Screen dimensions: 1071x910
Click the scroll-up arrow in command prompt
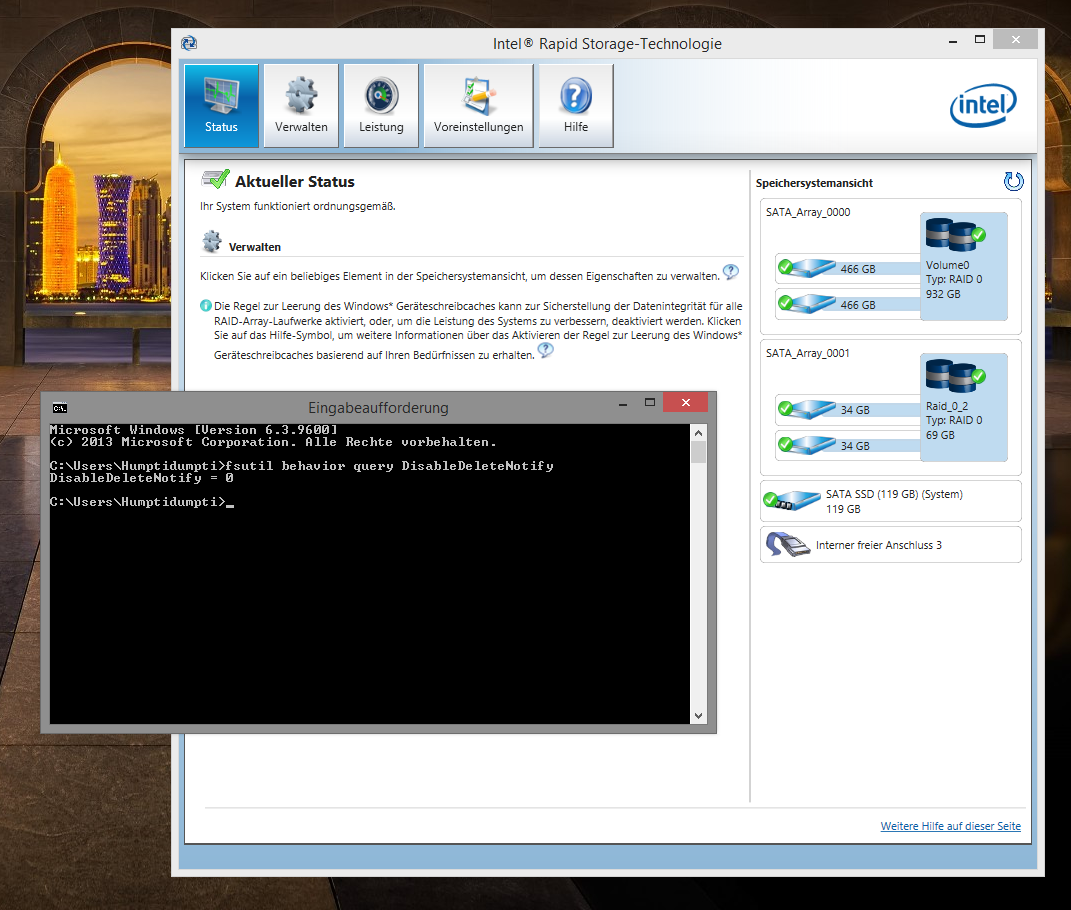(x=698, y=433)
